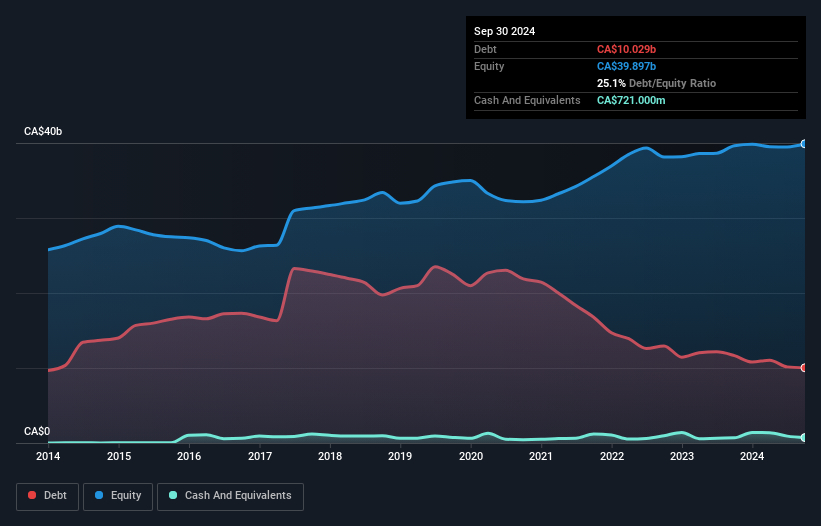Click the 2022 x-axis label
The width and height of the screenshot is (821, 526).
(612, 456)
